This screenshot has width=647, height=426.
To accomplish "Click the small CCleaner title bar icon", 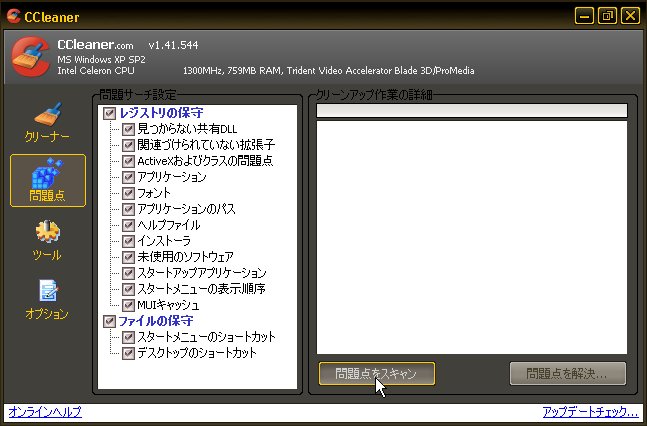I will 14,16.
